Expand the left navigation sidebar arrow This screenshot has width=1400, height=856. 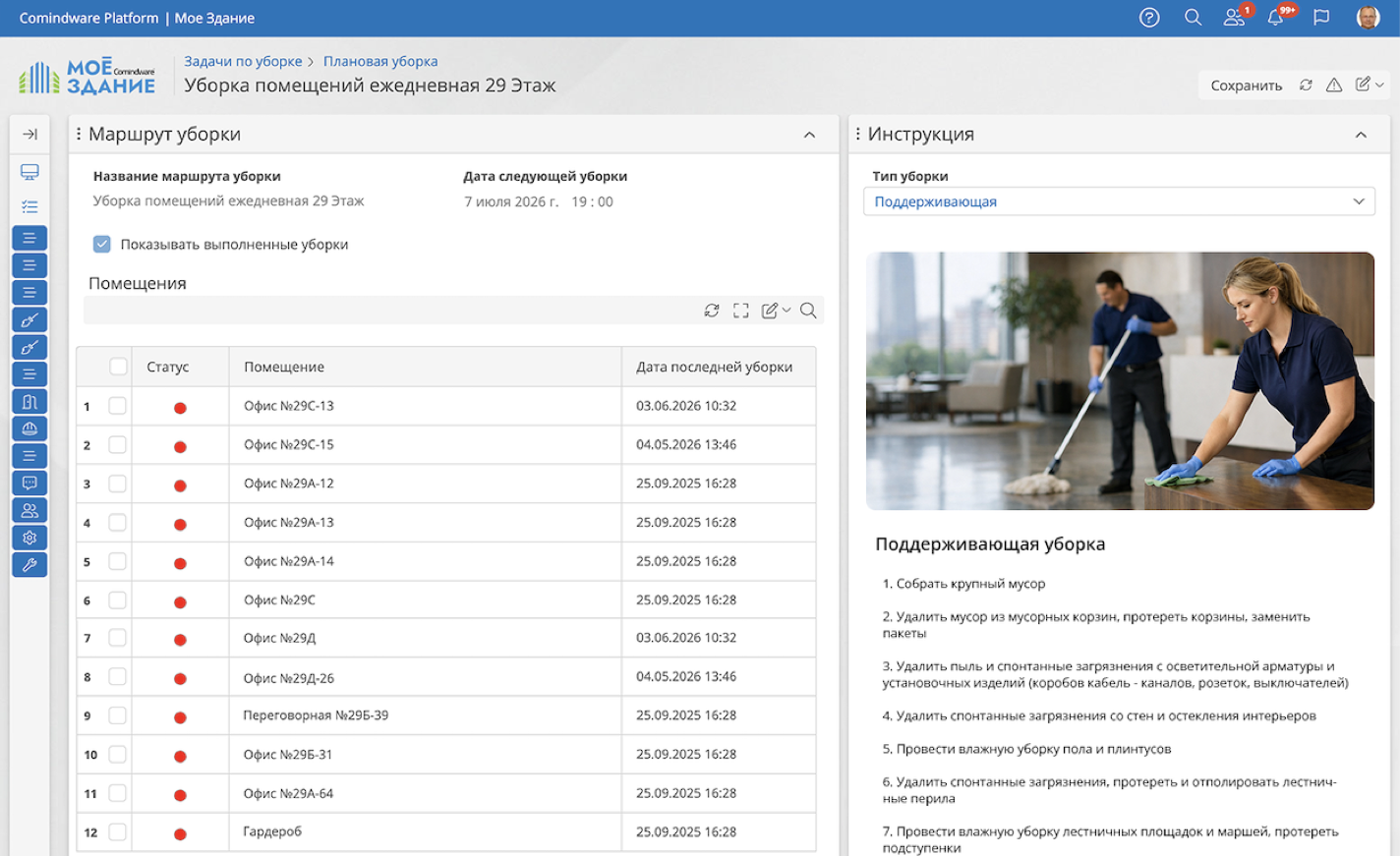[x=29, y=134]
